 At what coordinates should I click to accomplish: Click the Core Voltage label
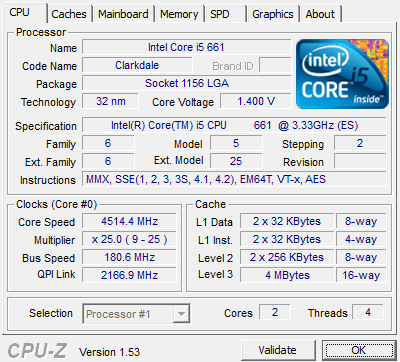(x=183, y=102)
